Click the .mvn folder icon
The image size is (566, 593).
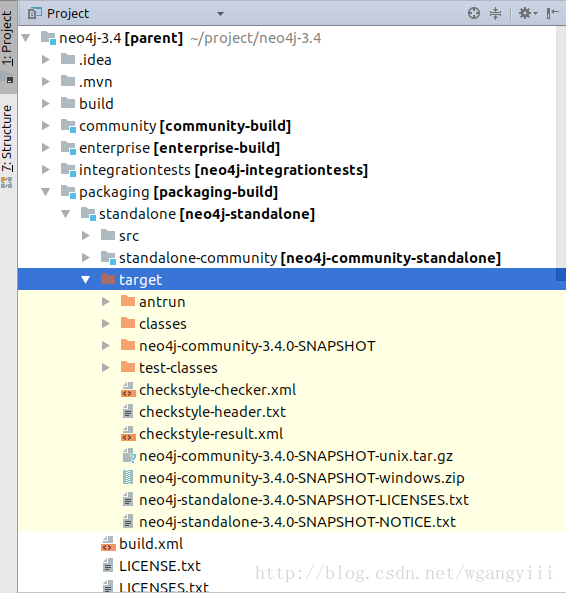[x=68, y=81]
